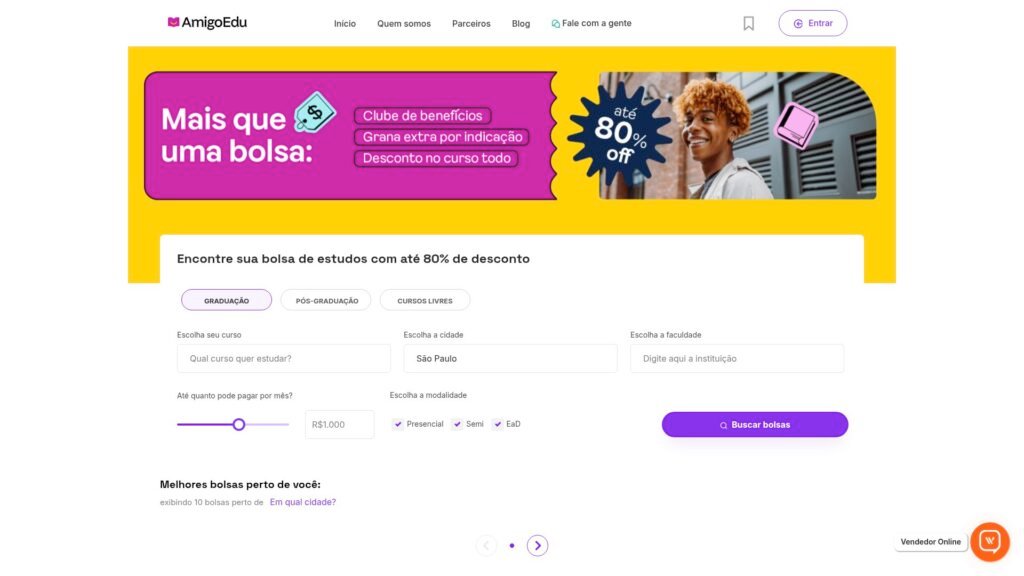The height and width of the screenshot is (576, 1024).
Task: Toggle the EaD modality checkbox
Action: [x=498, y=424]
